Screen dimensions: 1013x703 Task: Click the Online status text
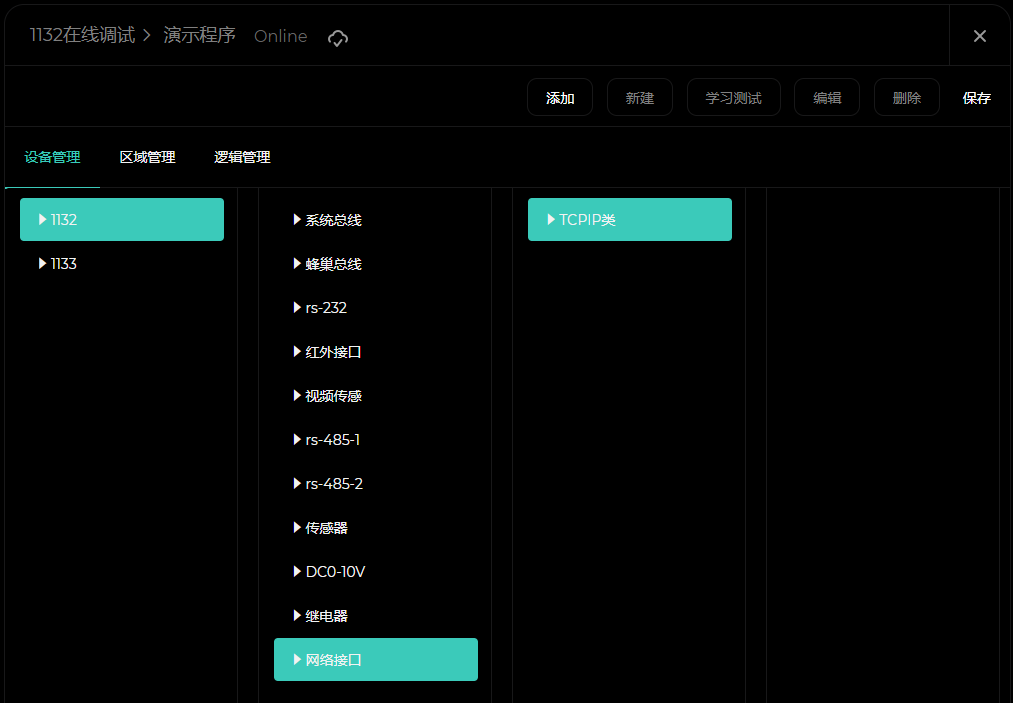(x=280, y=36)
